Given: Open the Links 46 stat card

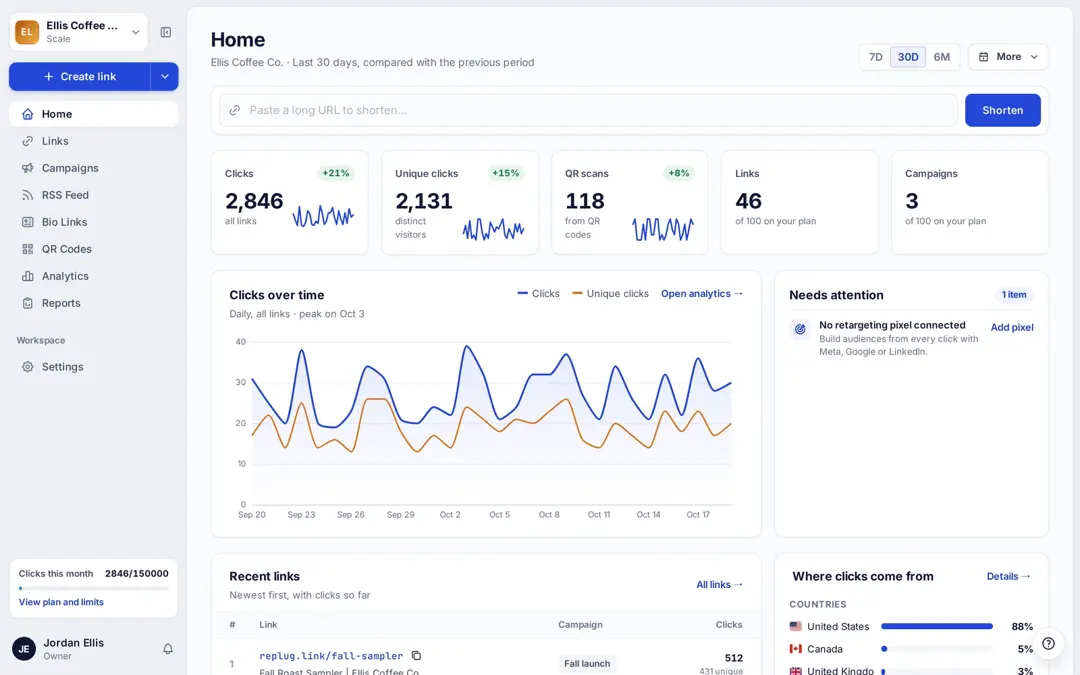Looking at the screenshot, I should point(800,202).
